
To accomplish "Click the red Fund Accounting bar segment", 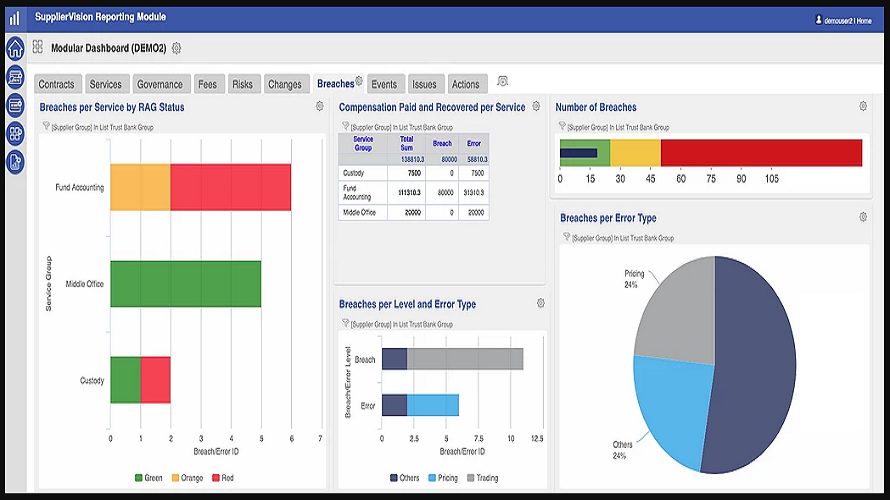I will point(230,187).
